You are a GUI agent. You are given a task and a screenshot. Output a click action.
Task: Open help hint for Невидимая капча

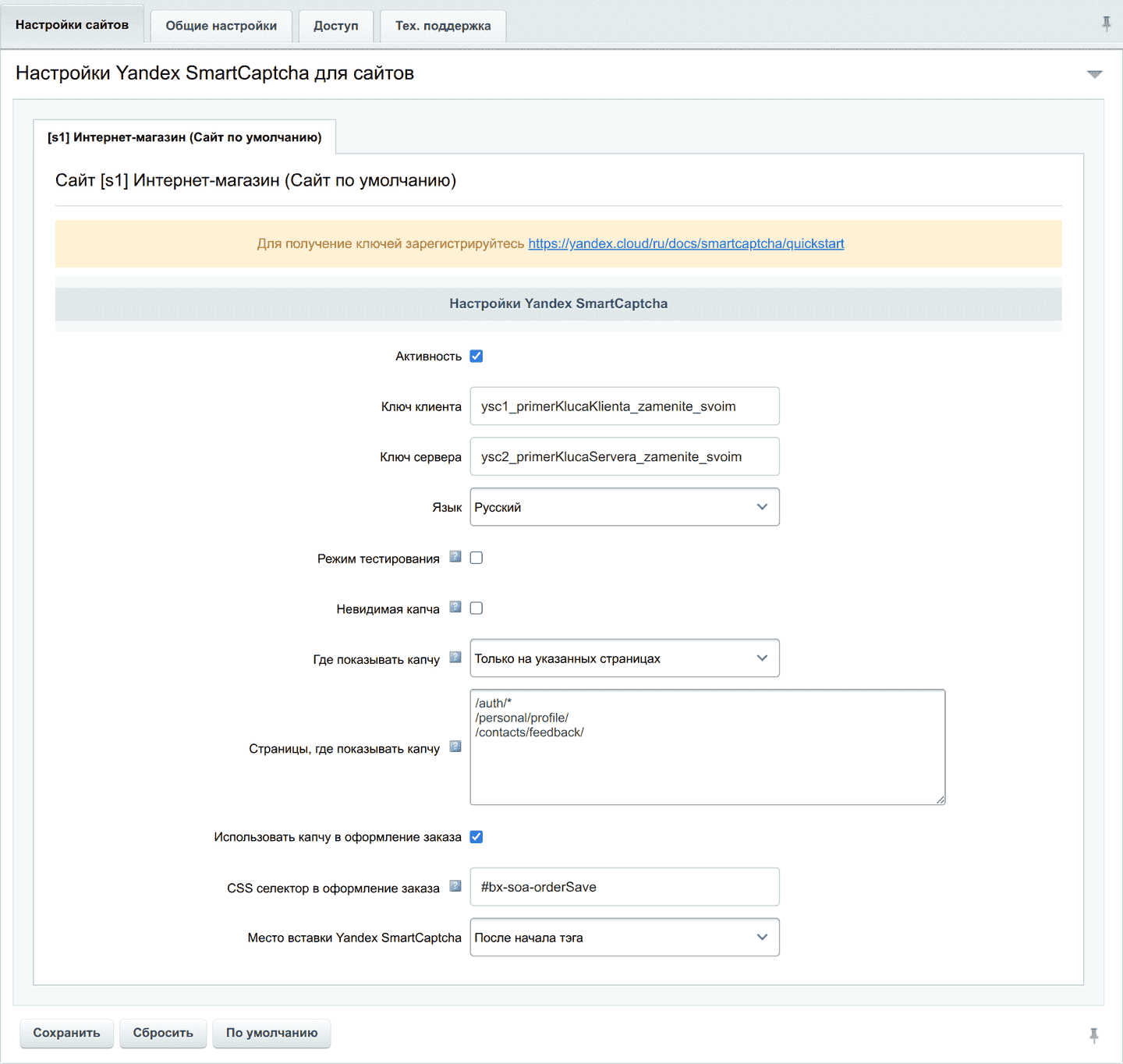click(x=455, y=607)
